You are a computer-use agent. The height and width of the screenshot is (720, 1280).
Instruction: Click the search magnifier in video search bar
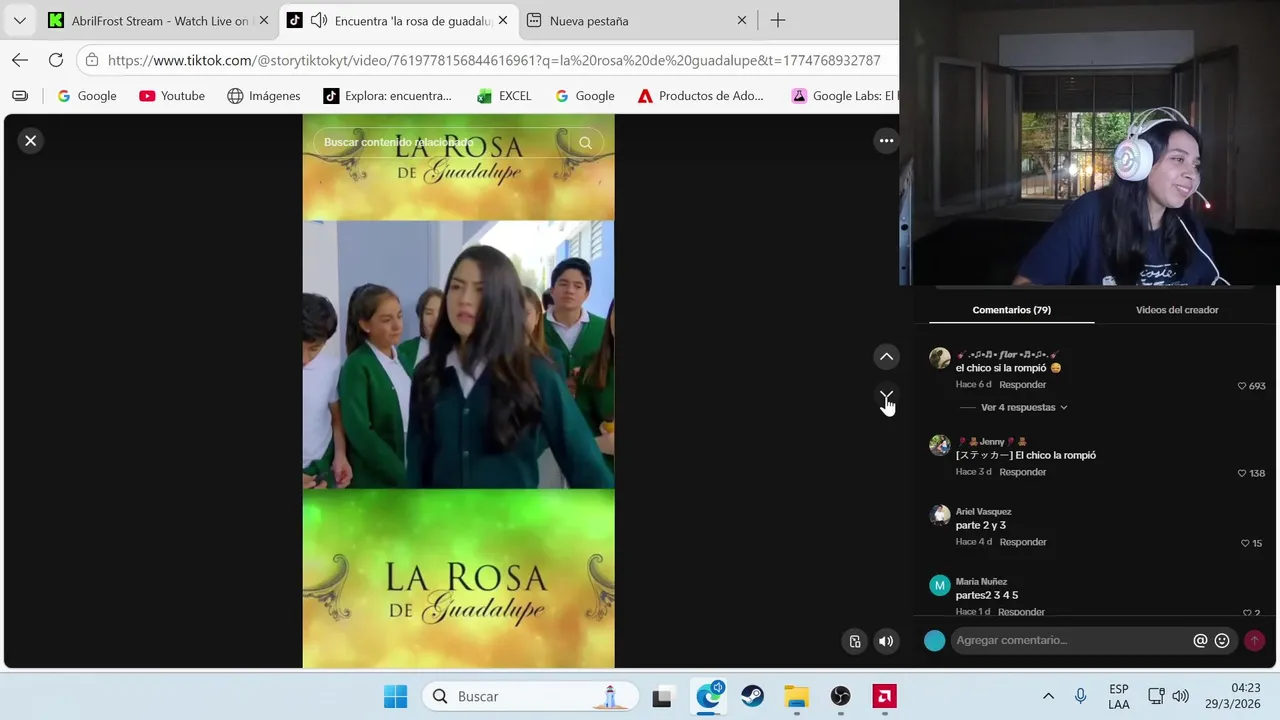(585, 142)
